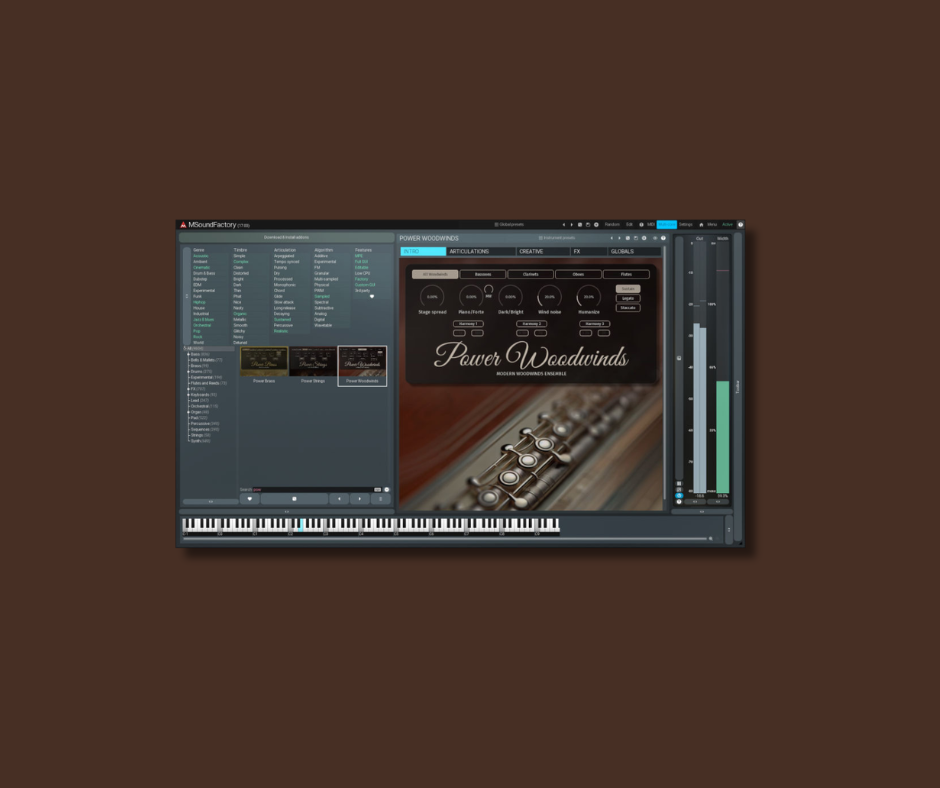Choose the Staccato articulation button

[628, 308]
